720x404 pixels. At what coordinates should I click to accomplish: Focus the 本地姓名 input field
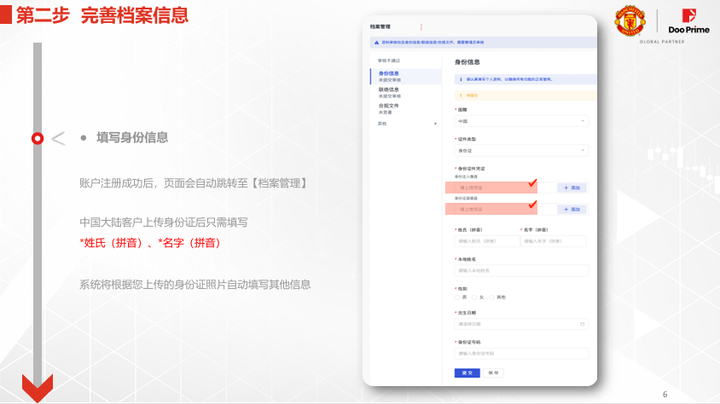coord(521,271)
